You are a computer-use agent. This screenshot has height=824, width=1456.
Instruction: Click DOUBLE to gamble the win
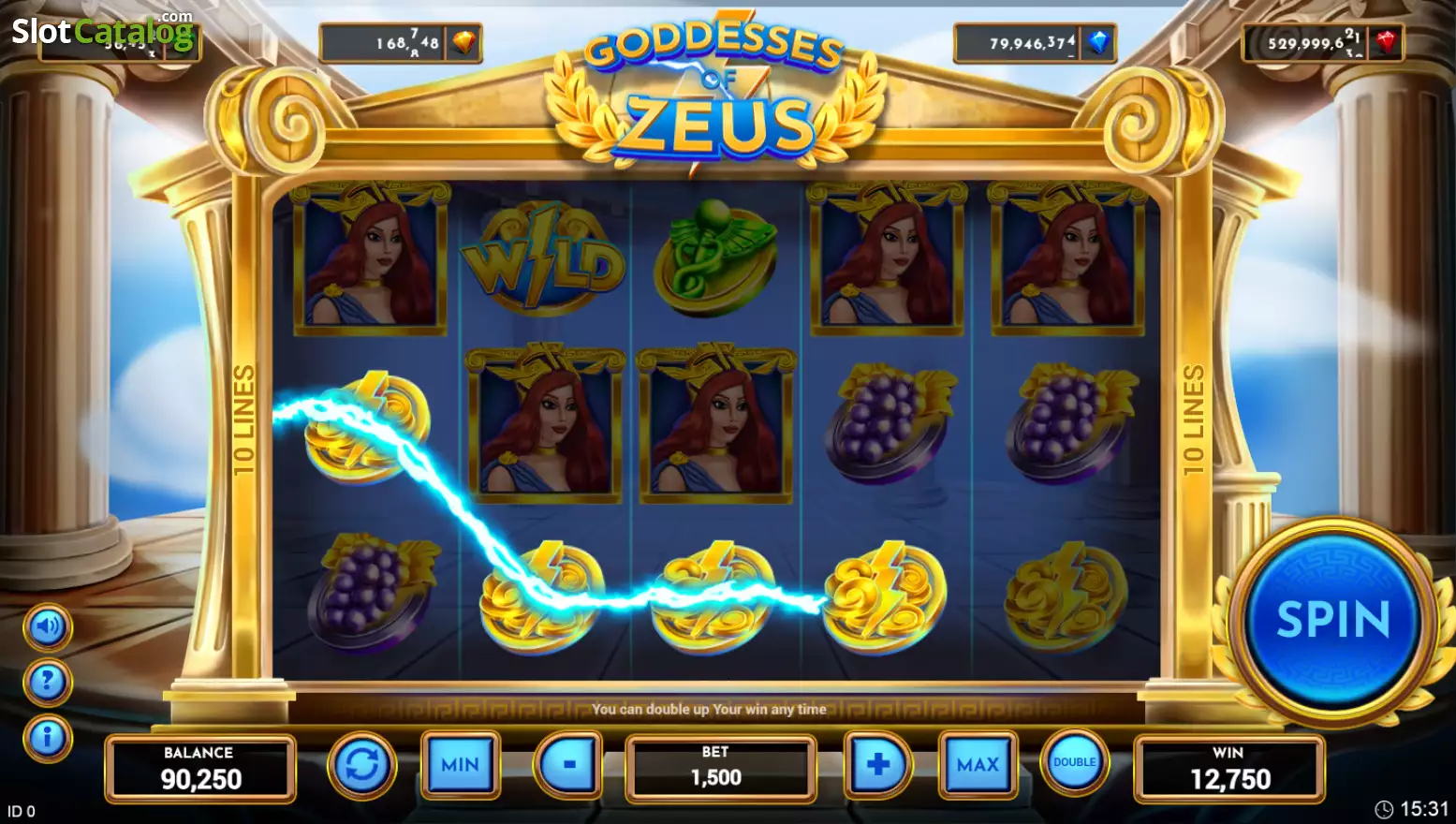click(1074, 762)
